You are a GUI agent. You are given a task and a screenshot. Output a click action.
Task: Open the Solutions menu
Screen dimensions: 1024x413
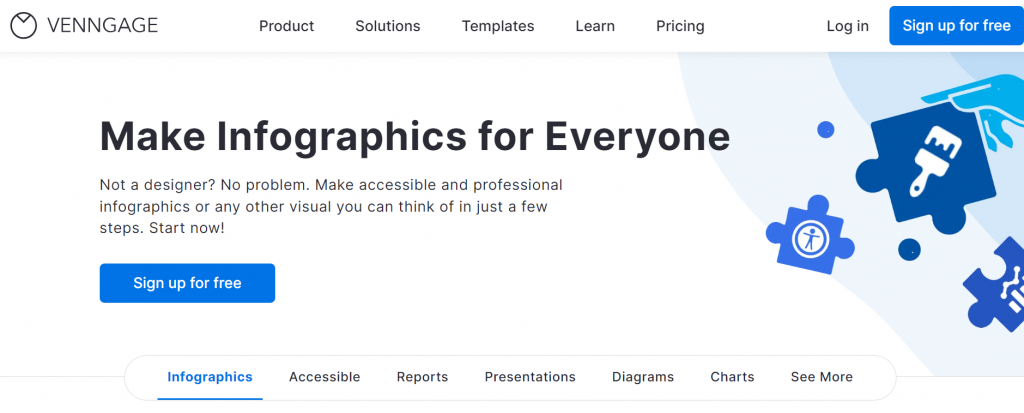tap(388, 26)
